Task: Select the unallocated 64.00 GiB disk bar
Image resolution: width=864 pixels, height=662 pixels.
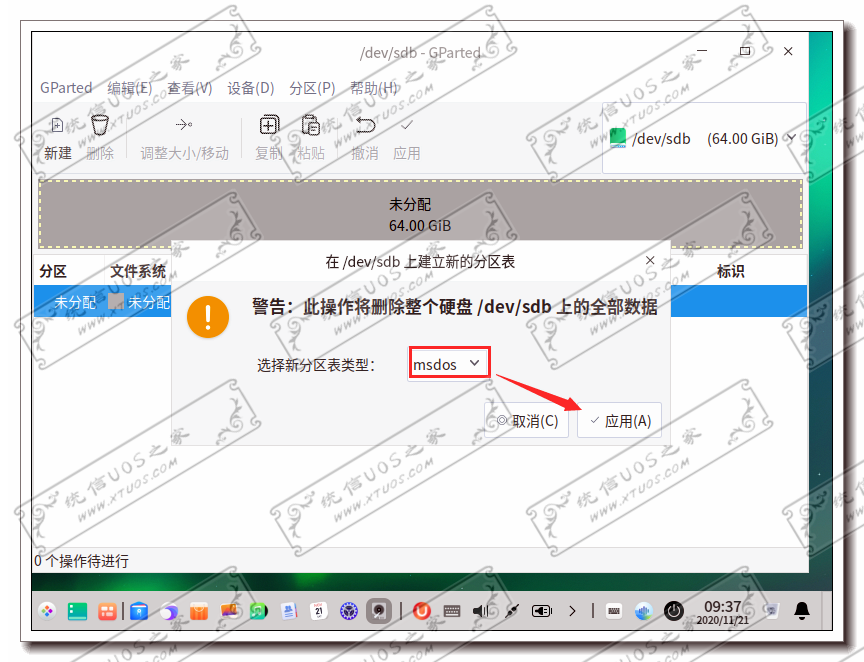Action: click(x=420, y=214)
